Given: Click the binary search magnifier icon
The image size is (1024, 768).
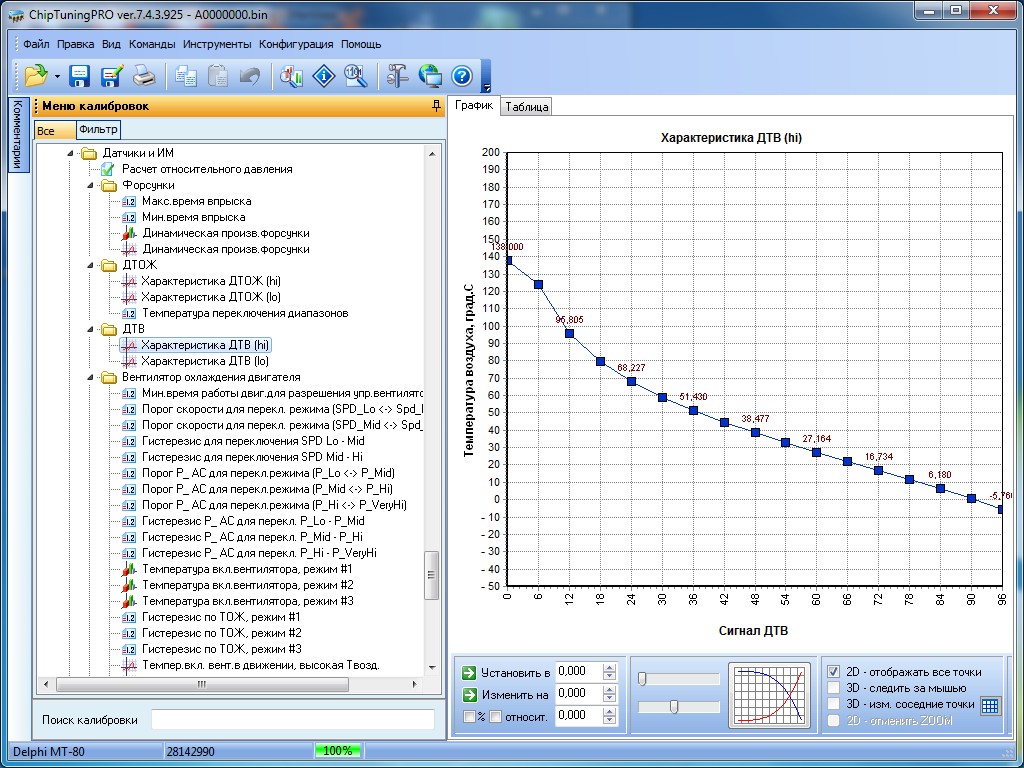Looking at the screenshot, I should [x=354, y=76].
